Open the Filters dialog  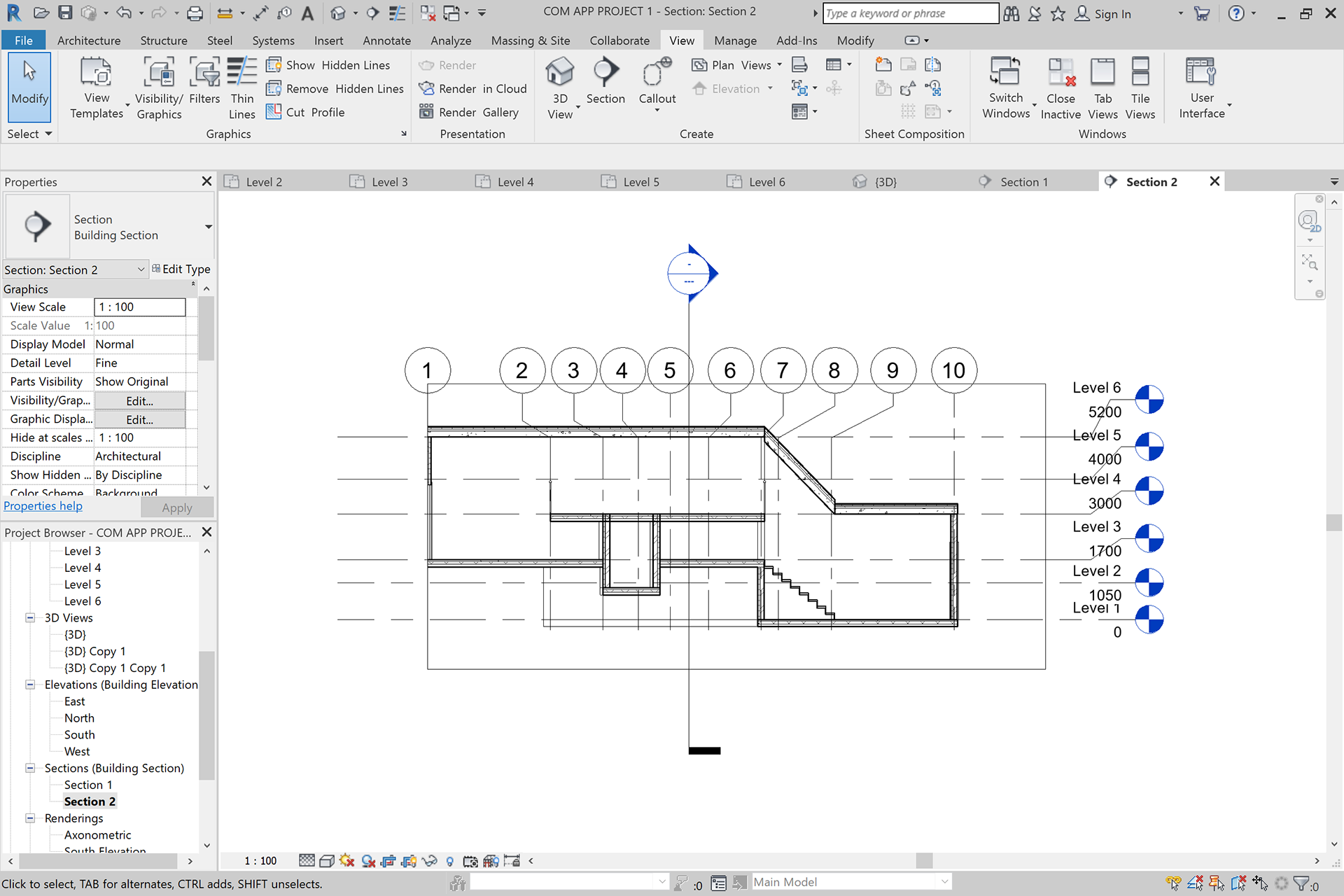pos(204,82)
